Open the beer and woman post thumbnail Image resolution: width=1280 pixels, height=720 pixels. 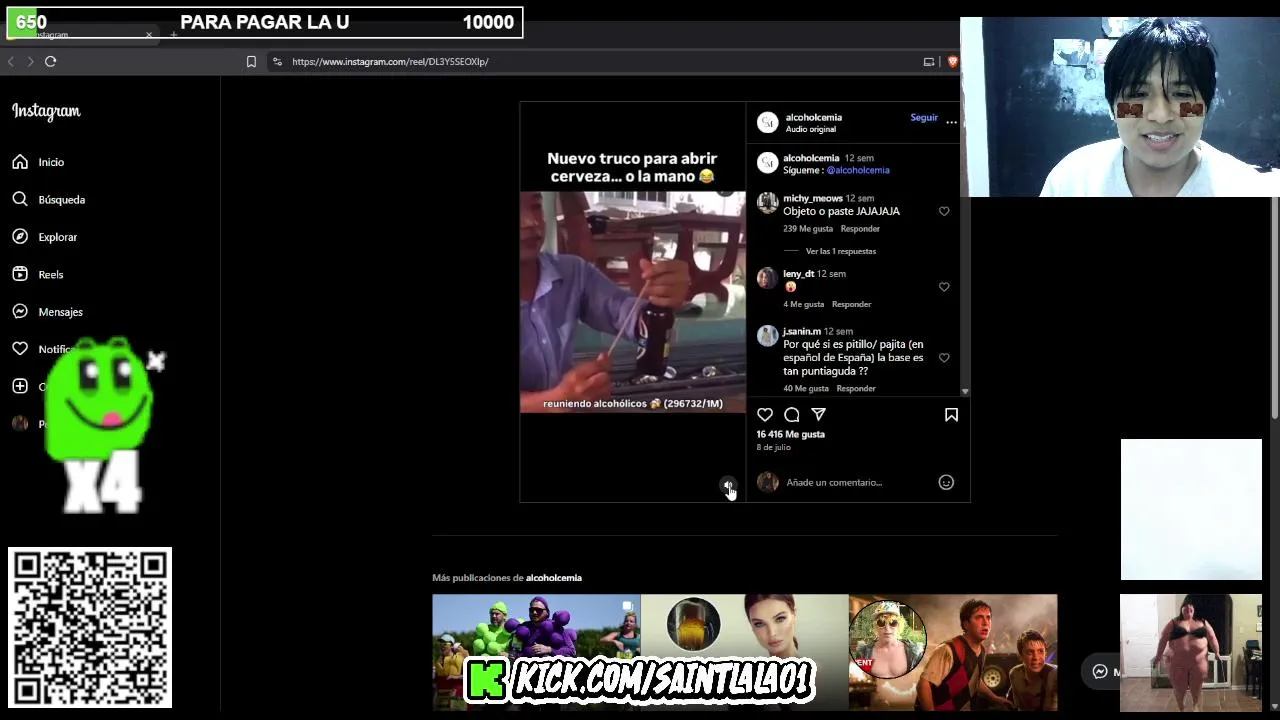pos(745,652)
